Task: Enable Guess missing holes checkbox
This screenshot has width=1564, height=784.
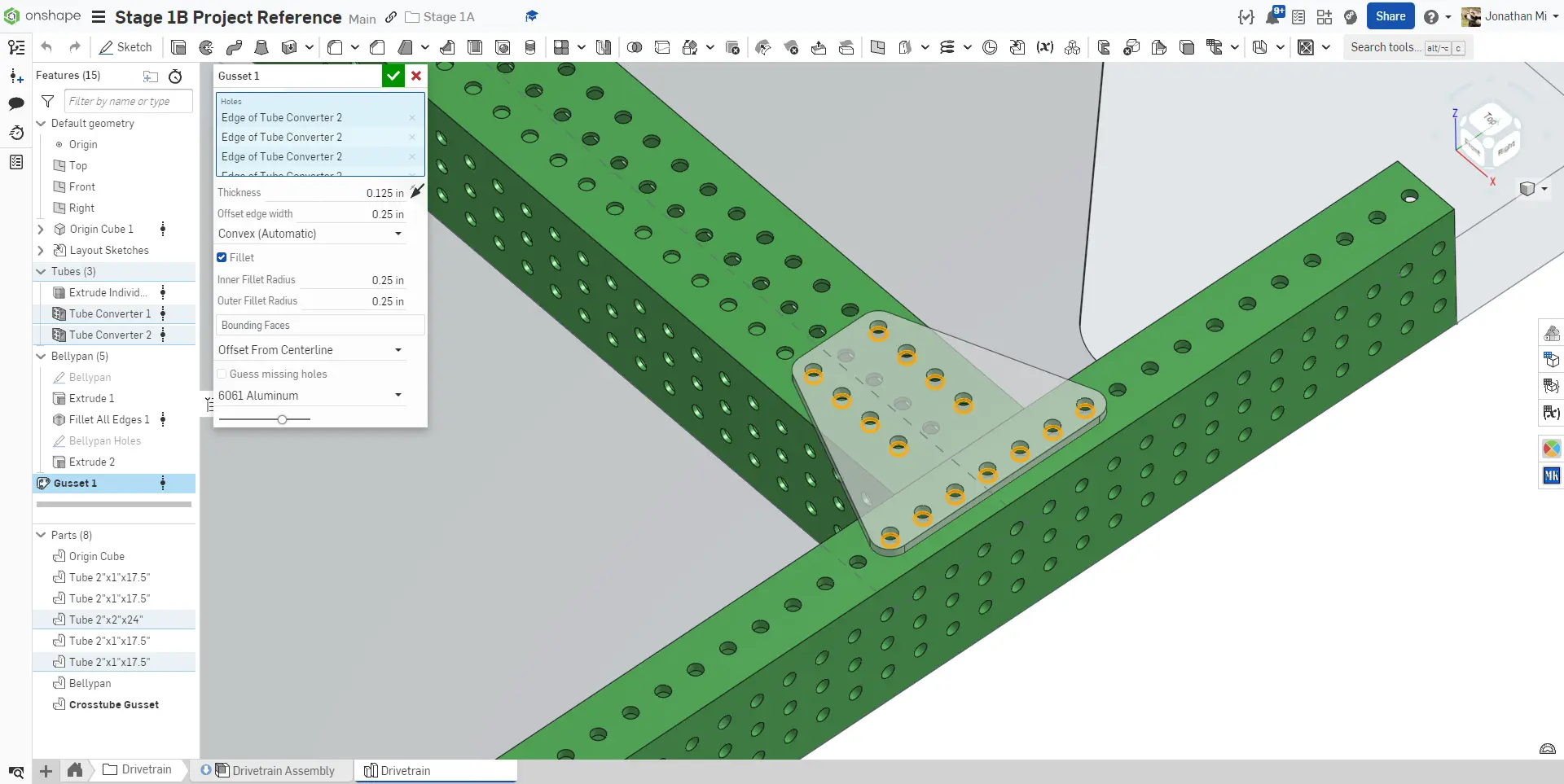Action: tap(222, 374)
